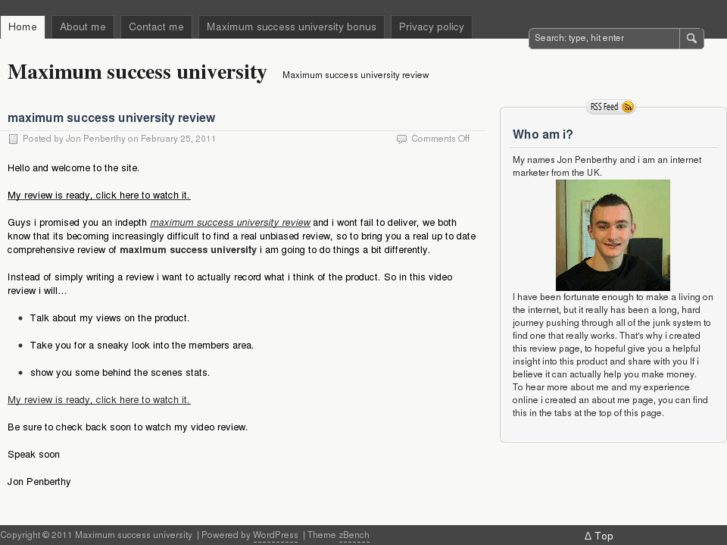Click 'Comments Off' text

point(440,139)
